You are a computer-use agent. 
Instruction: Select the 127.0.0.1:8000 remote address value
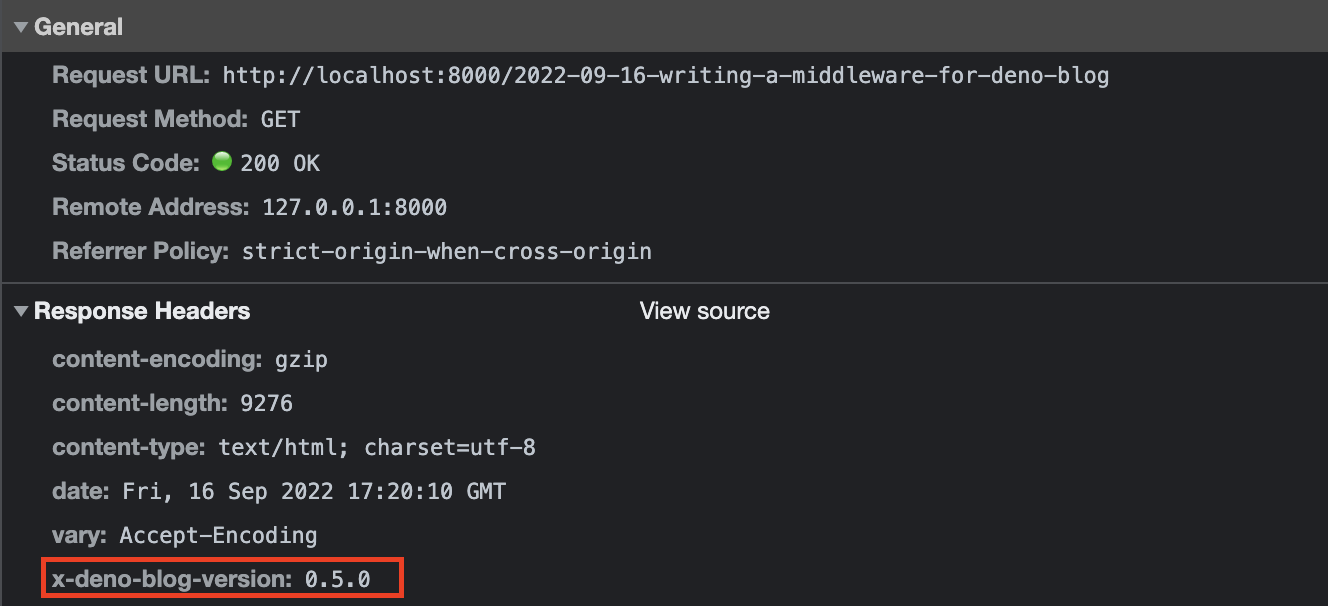point(354,207)
